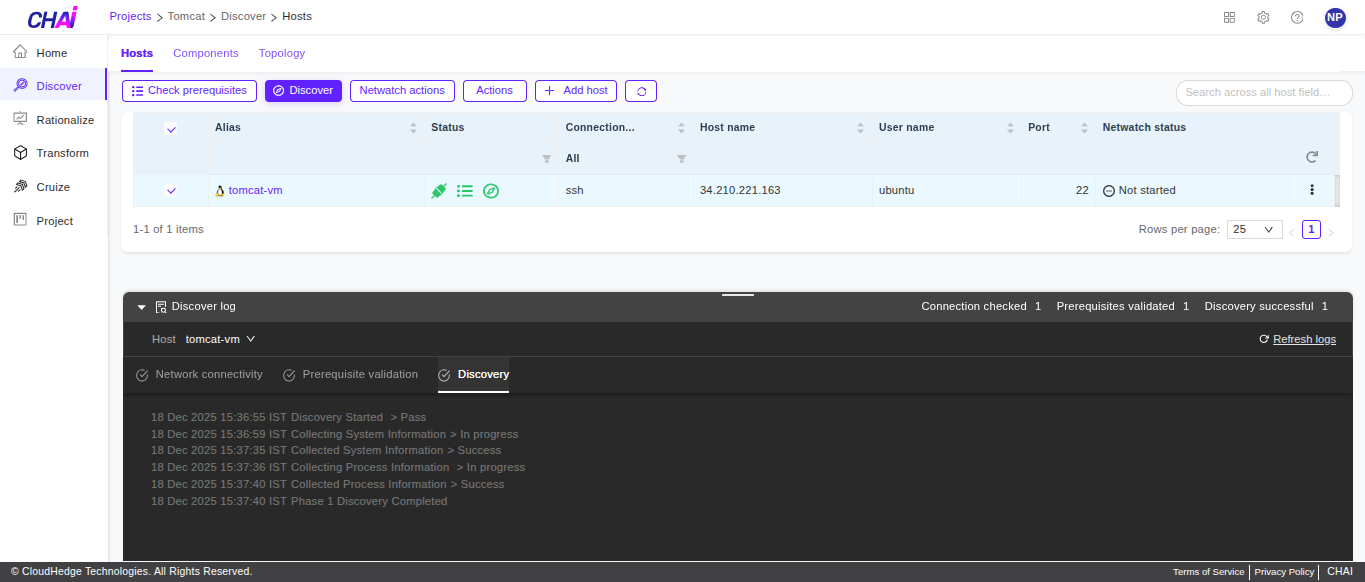Click the ubuntu user name cell

(897, 190)
